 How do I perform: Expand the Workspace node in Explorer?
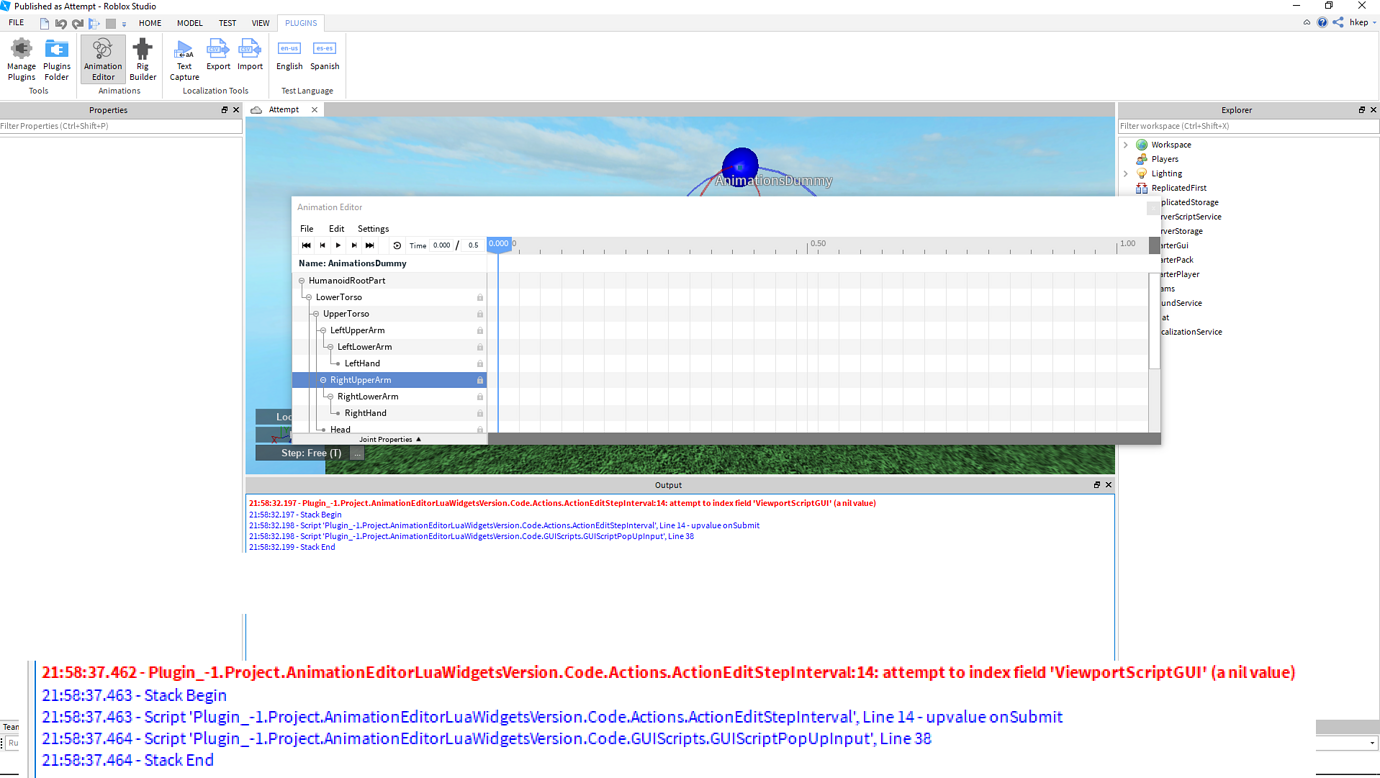pyautogui.click(x=1126, y=145)
